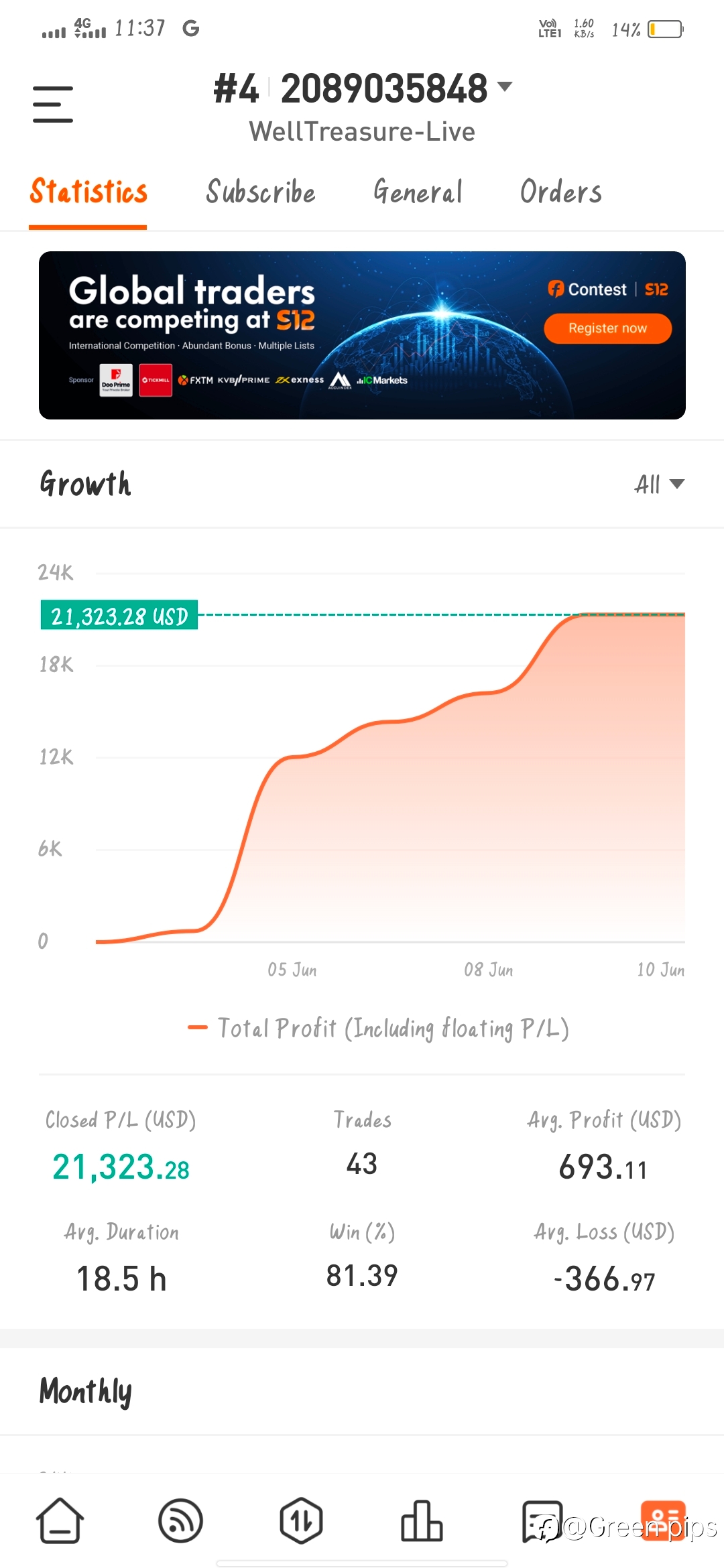Screen dimensions: 724x1568
Task: Open the Growth period 'All' dropdown
Action: click(659, 484)
